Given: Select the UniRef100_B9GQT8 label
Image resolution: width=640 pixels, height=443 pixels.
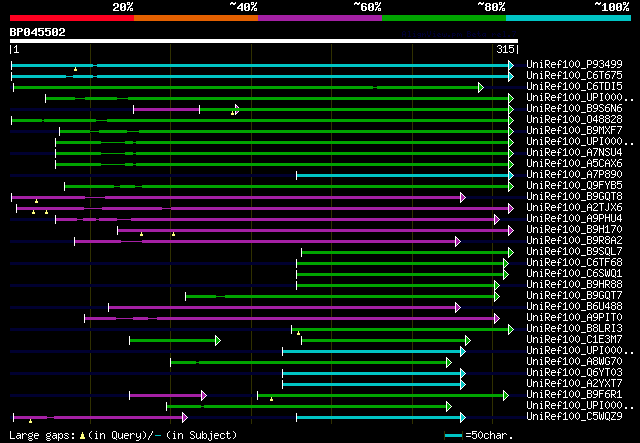Looking at the screenshot, I should 574,196.
